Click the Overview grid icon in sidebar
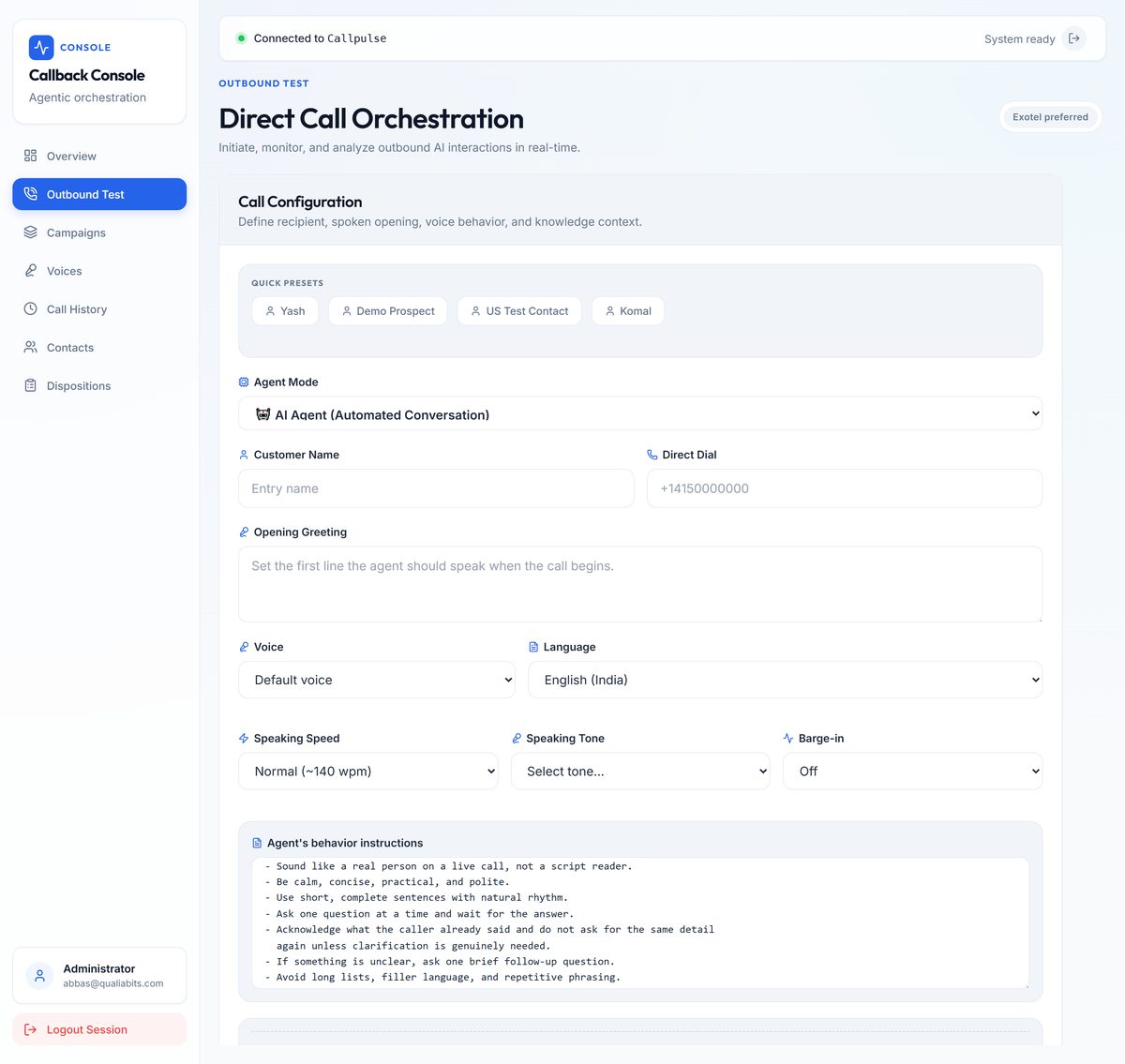1125x1064 pixels. pos(30,156)
